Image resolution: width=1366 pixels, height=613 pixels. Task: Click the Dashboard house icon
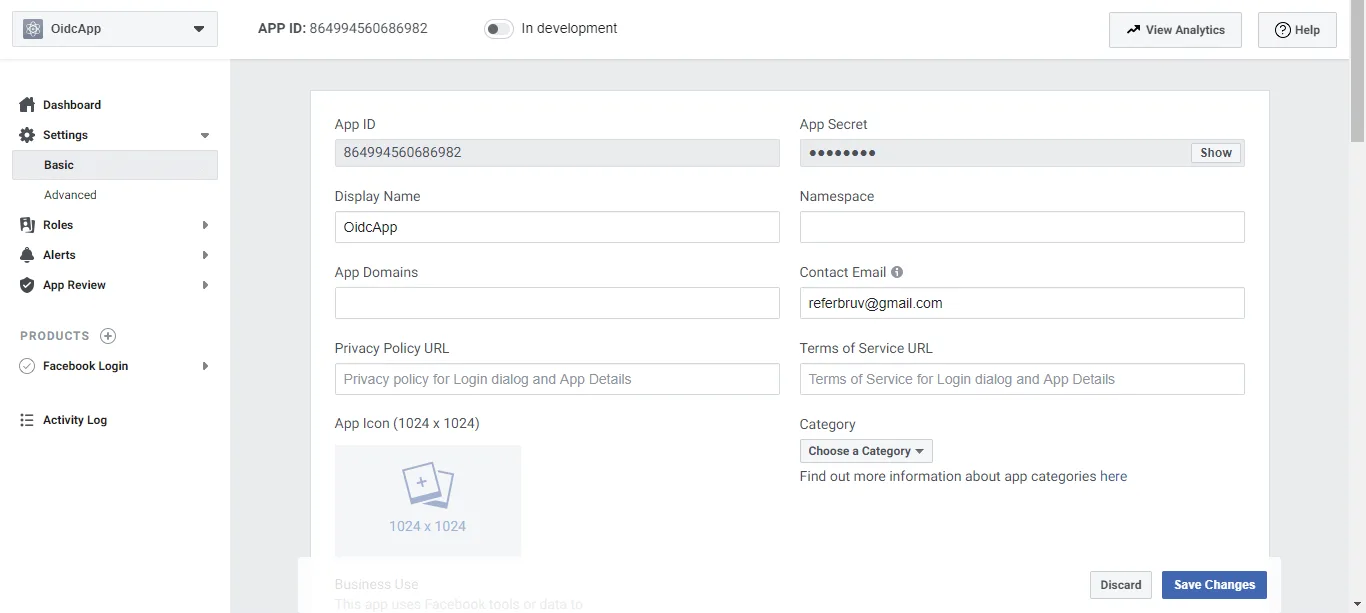click(27, 105)
